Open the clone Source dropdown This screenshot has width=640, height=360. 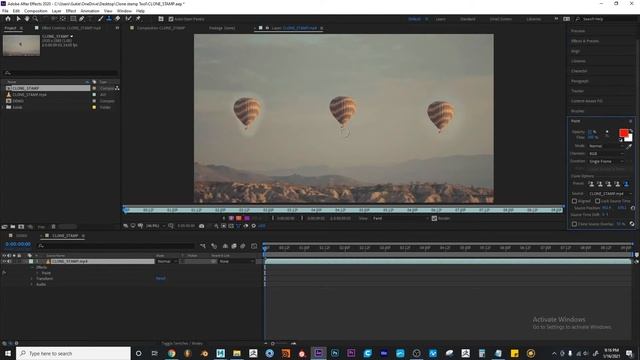[x=610, y=193]
